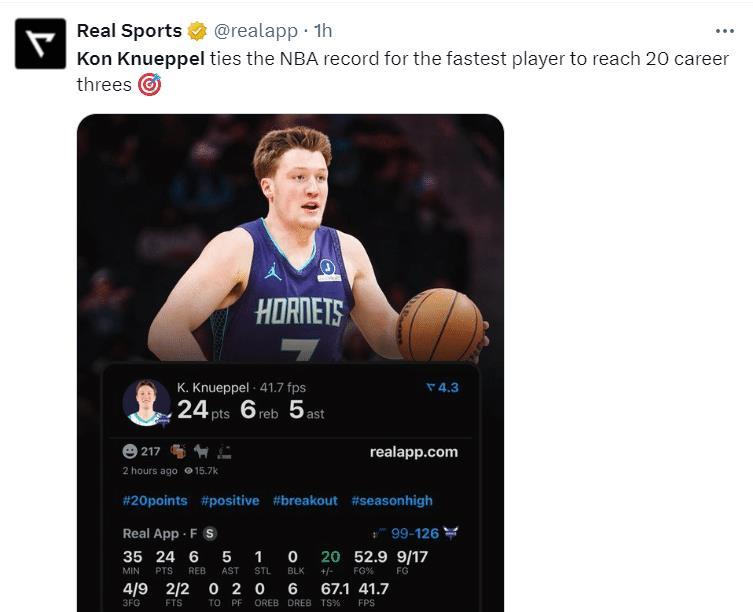753x612 pixels.
Task: Click the Real Sports account name
Action: pyautogui.click(x=129, y=31)
